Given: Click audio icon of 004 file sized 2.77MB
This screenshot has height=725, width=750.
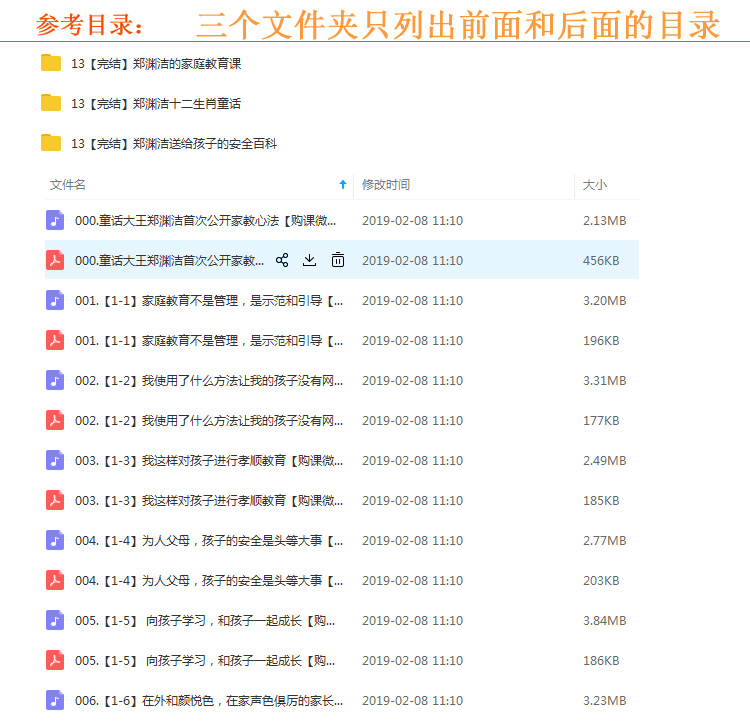Looking at the screenshot, I should pos(55,540).
